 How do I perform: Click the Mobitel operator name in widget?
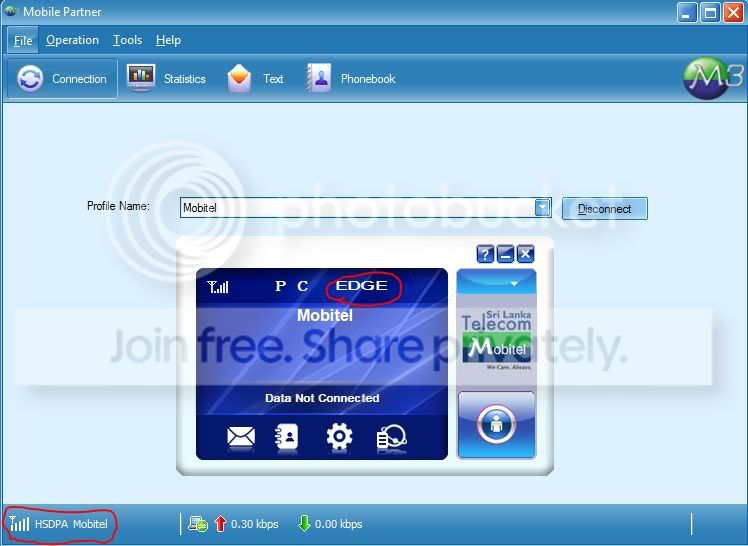[325, 315]
